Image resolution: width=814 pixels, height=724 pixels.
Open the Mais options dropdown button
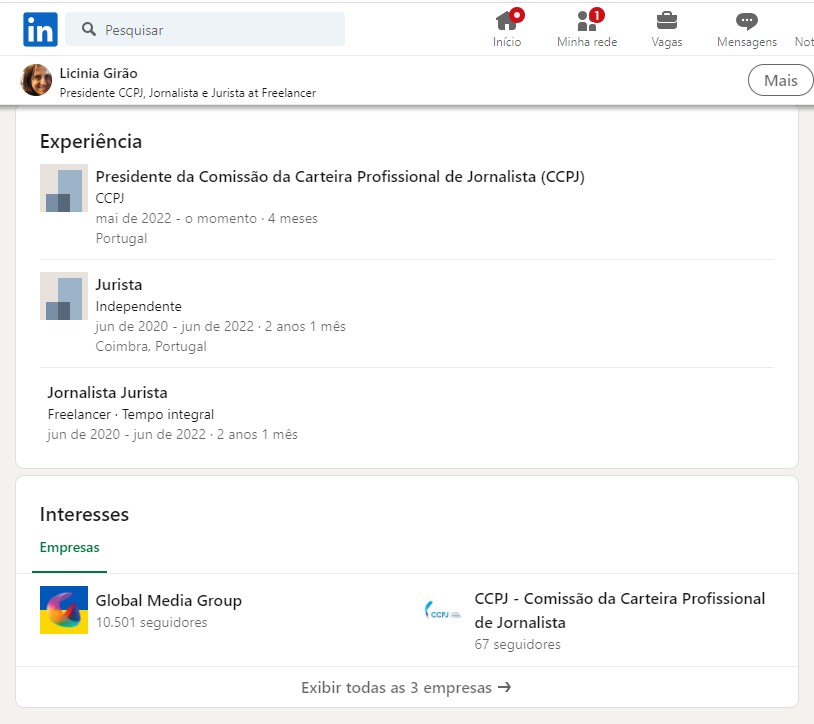(780, 81)
